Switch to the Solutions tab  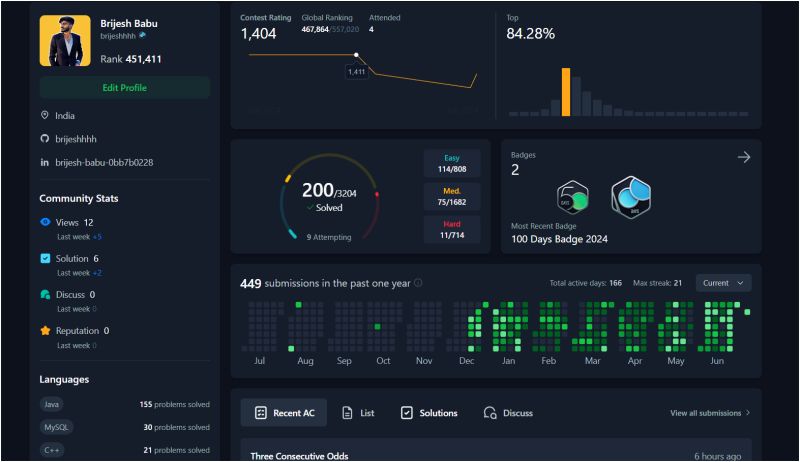click(429, 413)
